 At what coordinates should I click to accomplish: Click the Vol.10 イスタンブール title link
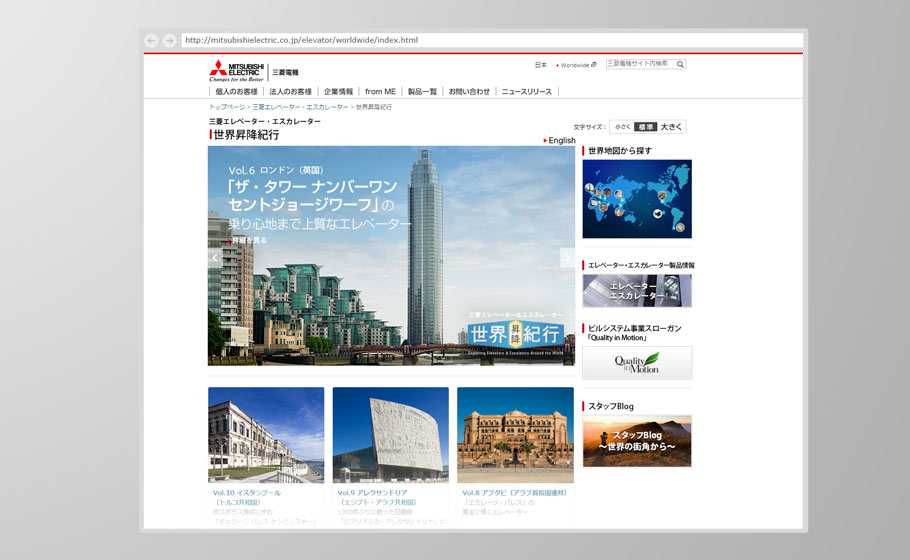click(x=247, y=497)
